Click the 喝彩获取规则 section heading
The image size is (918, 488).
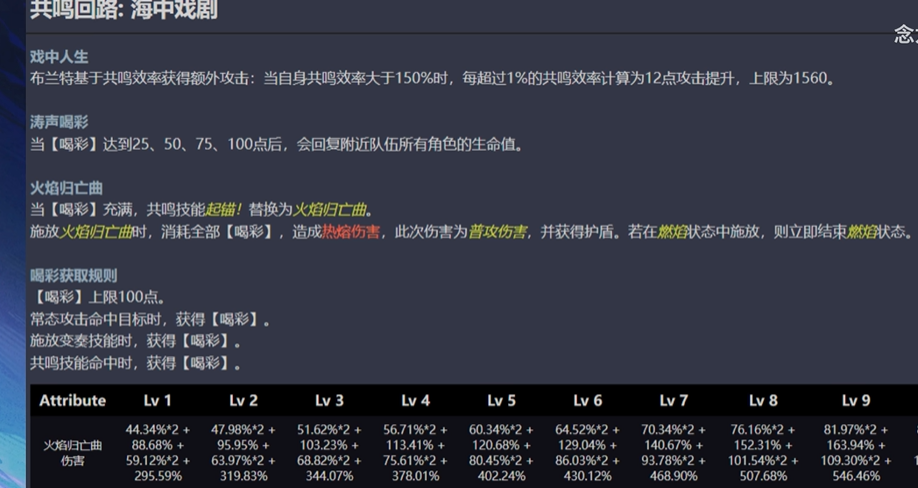[x=73, y=276]
